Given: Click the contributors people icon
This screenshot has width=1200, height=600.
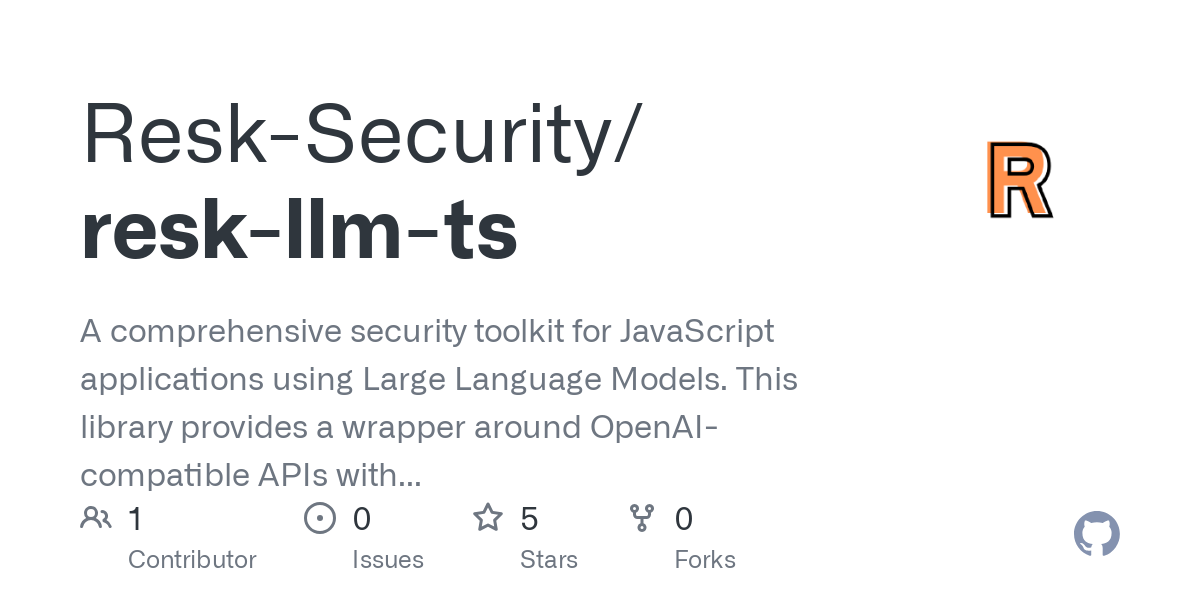Looking at the screenshot, I should coord(96,518).
